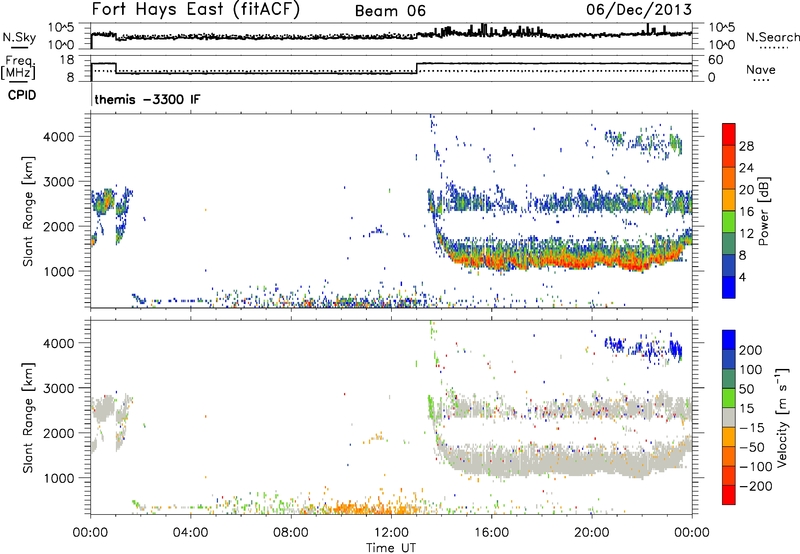Image resolution: width=800 pixels, height=554 pixels.
Task: Click the "28" label on the power colorbar
Action: click(746, 146)
